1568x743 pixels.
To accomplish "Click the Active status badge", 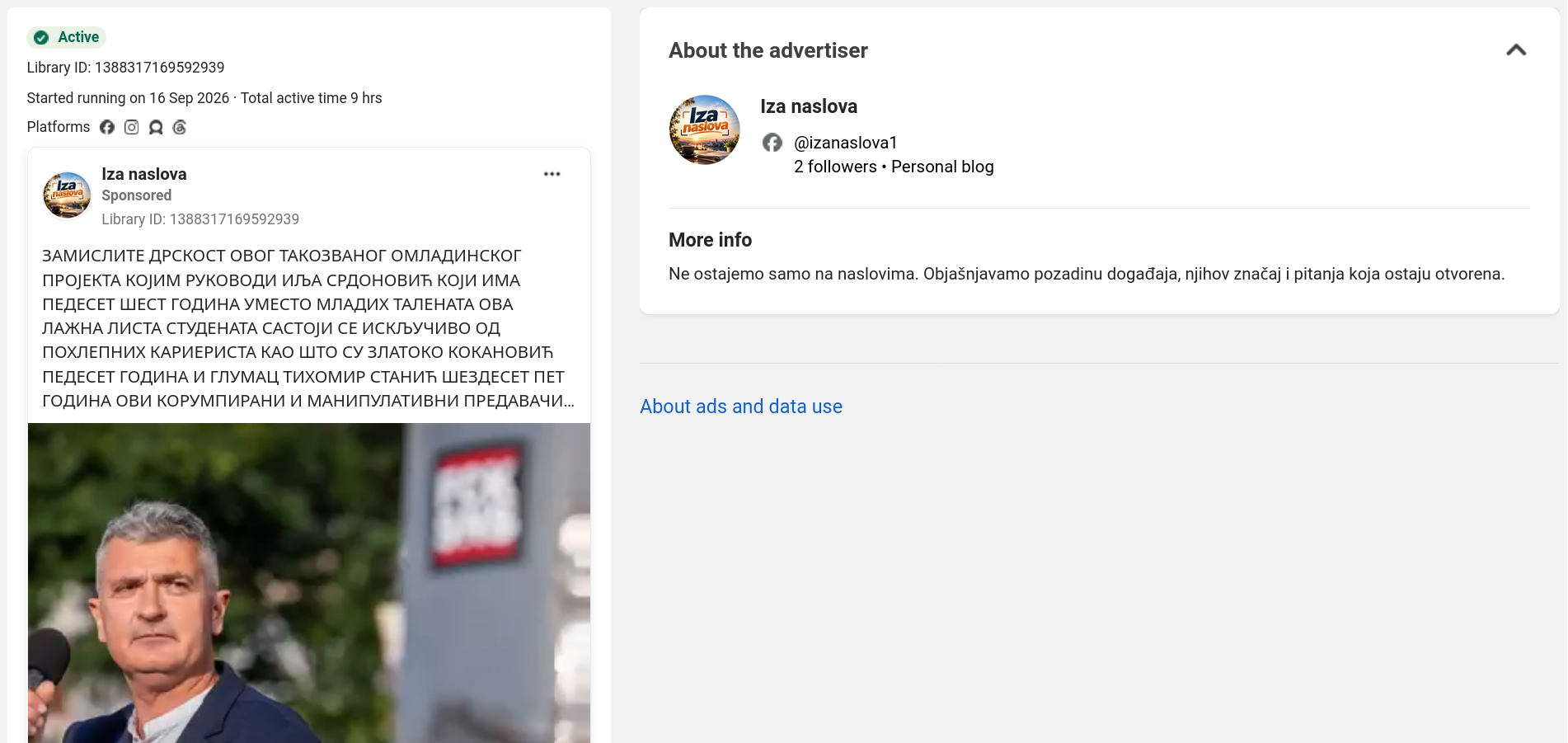I will coord(67,37).
